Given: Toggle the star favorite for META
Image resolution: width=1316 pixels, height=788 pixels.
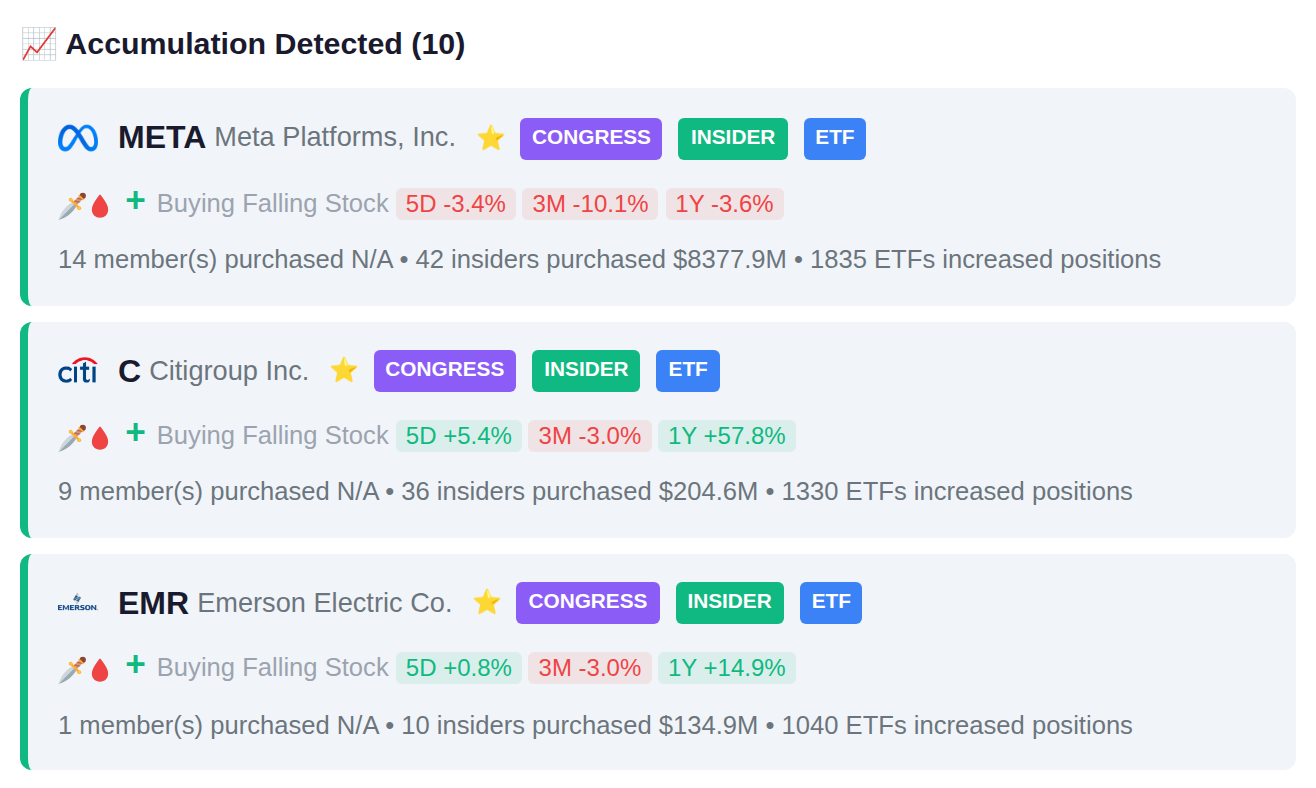Looking at the screenshot, I should [491, 138].
